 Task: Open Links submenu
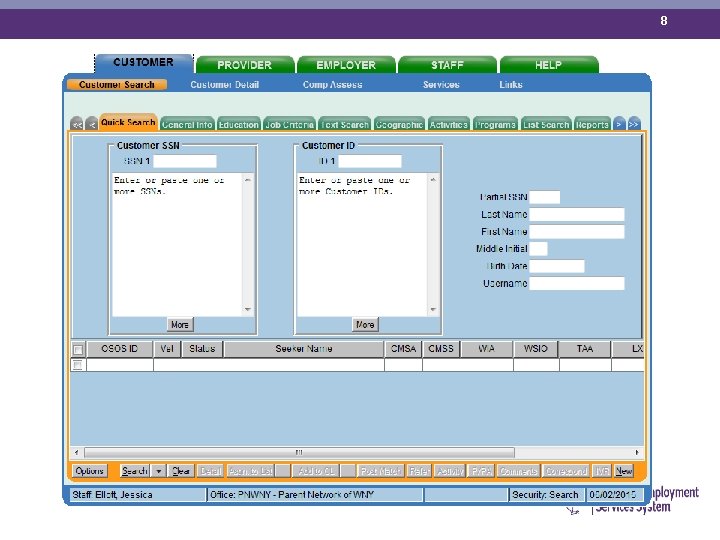coord(511,84)
